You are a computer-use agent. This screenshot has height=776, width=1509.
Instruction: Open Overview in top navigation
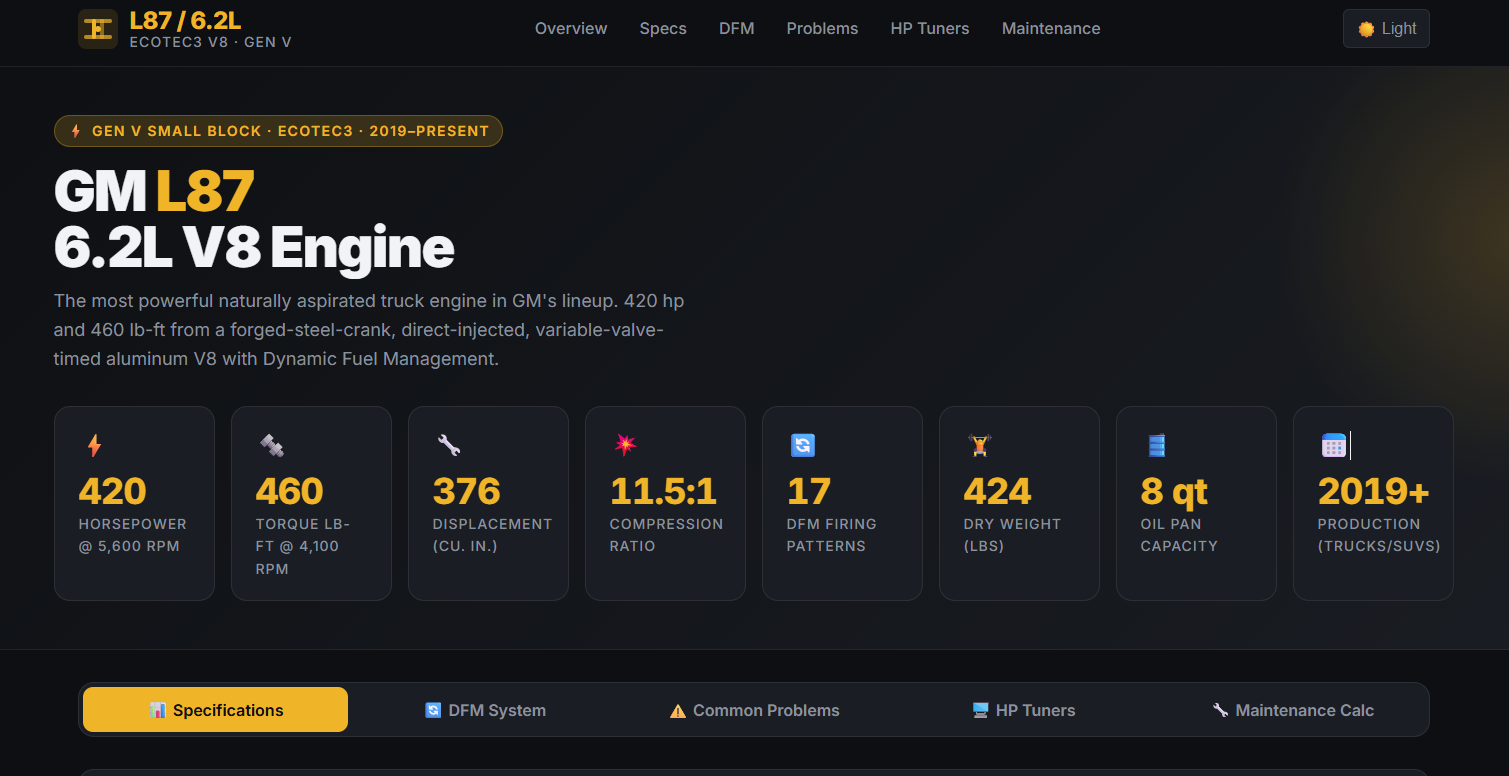571,29
